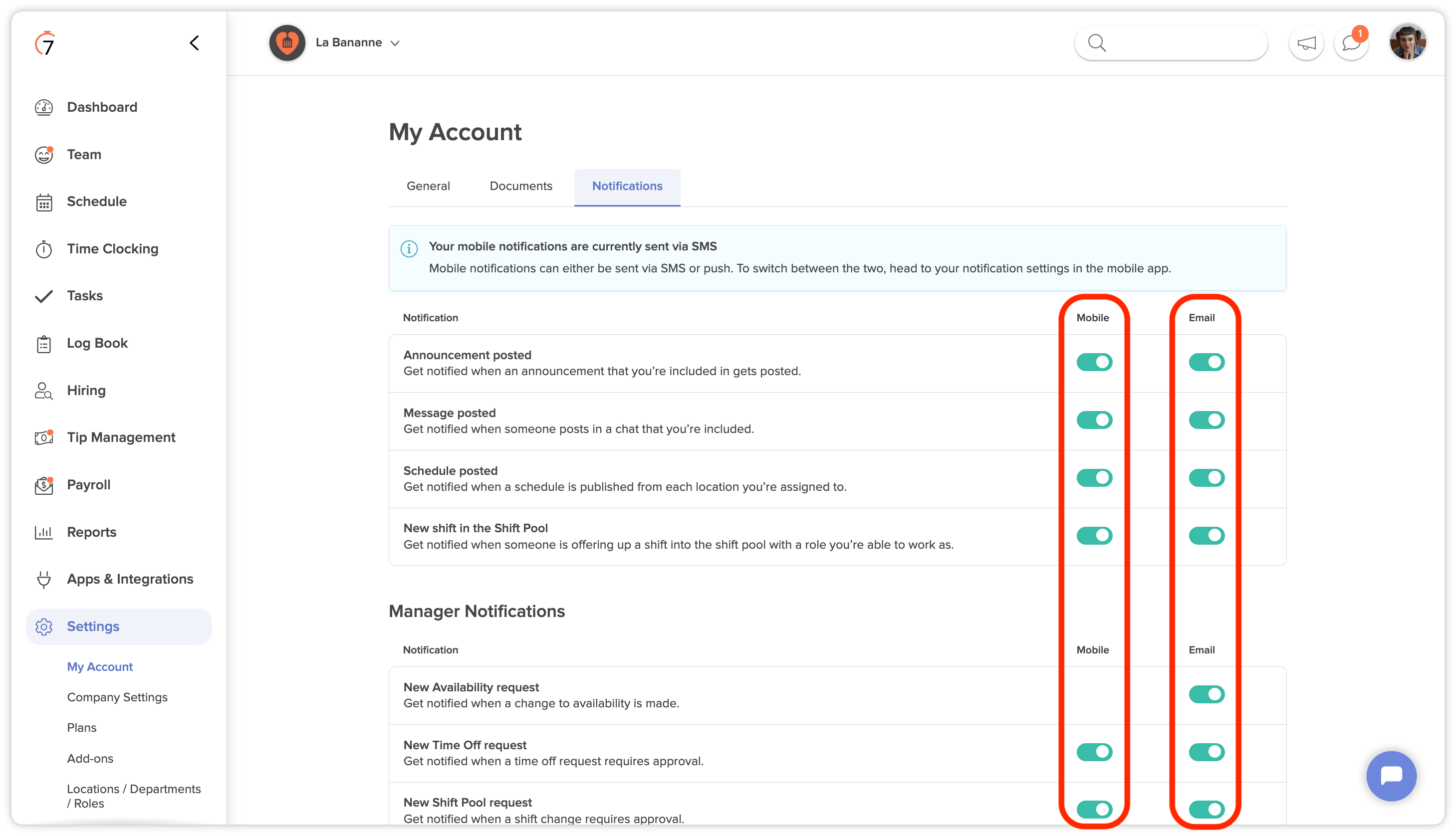Click the SMS banner info icon
Screen dimensions: 1456x836
[x=408, y=249]
